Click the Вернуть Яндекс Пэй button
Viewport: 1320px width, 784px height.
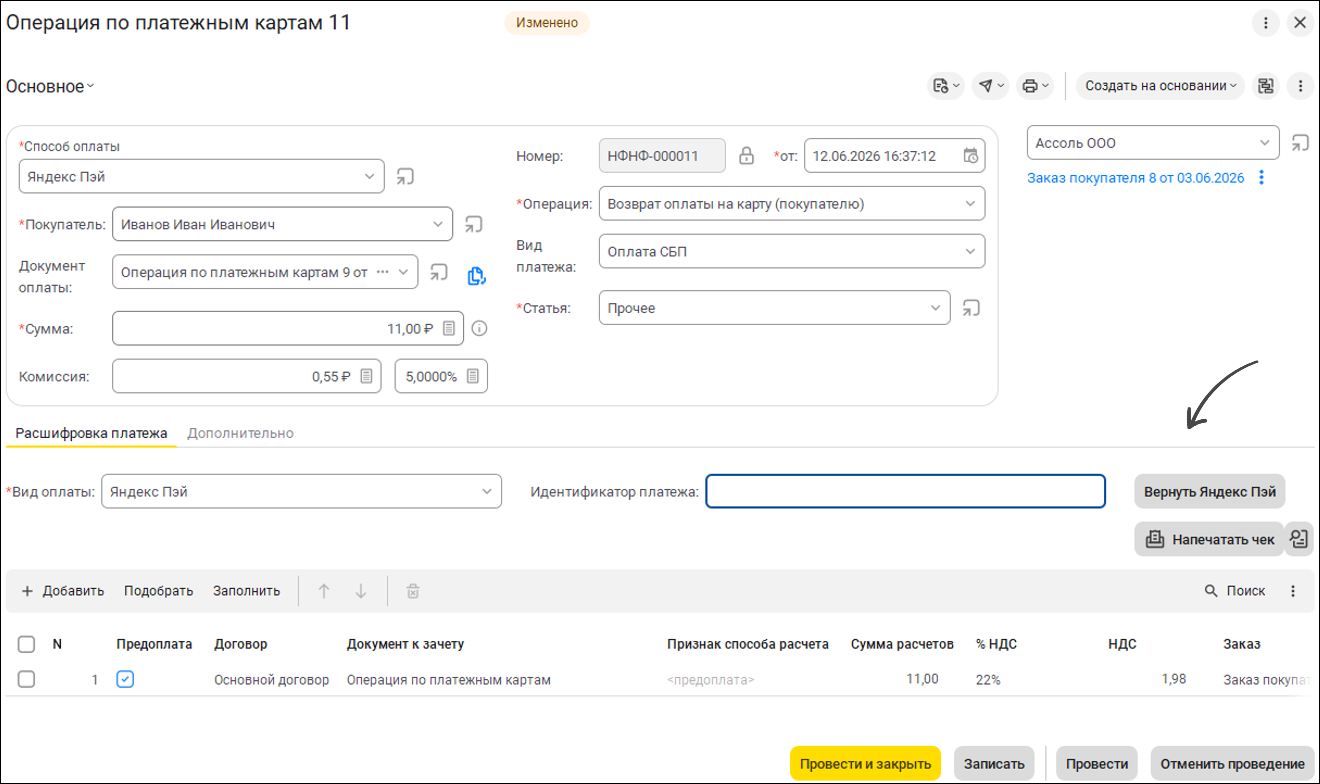click(1210, 492)
